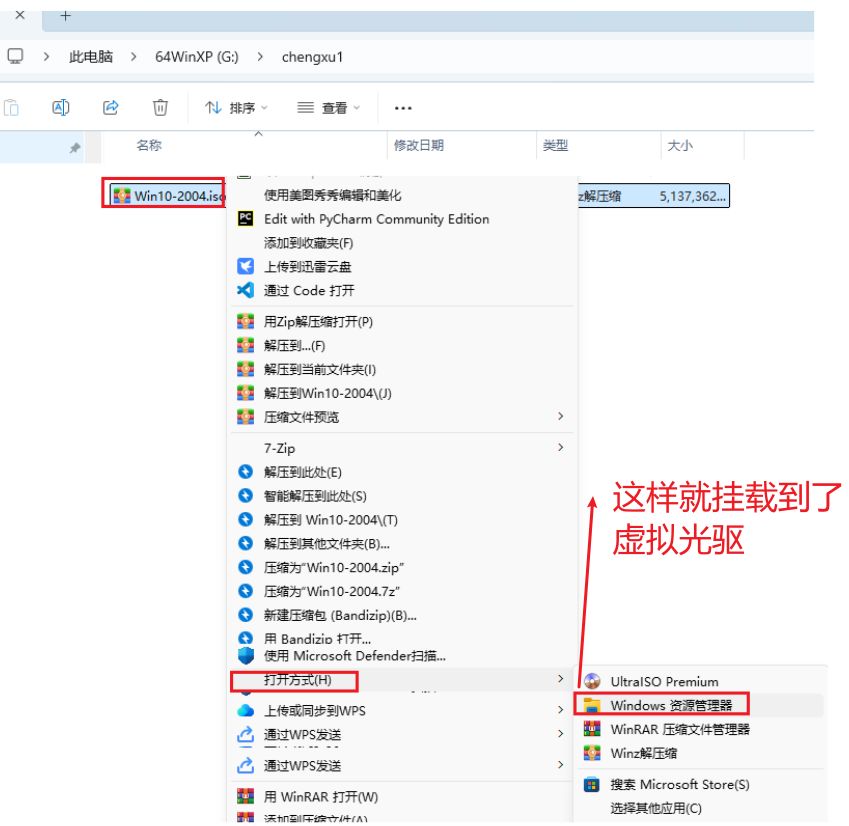Select Windows 资源管理器 to mount ISO
Viewport: 849px width, 826px height.
(x=670, y=706)
